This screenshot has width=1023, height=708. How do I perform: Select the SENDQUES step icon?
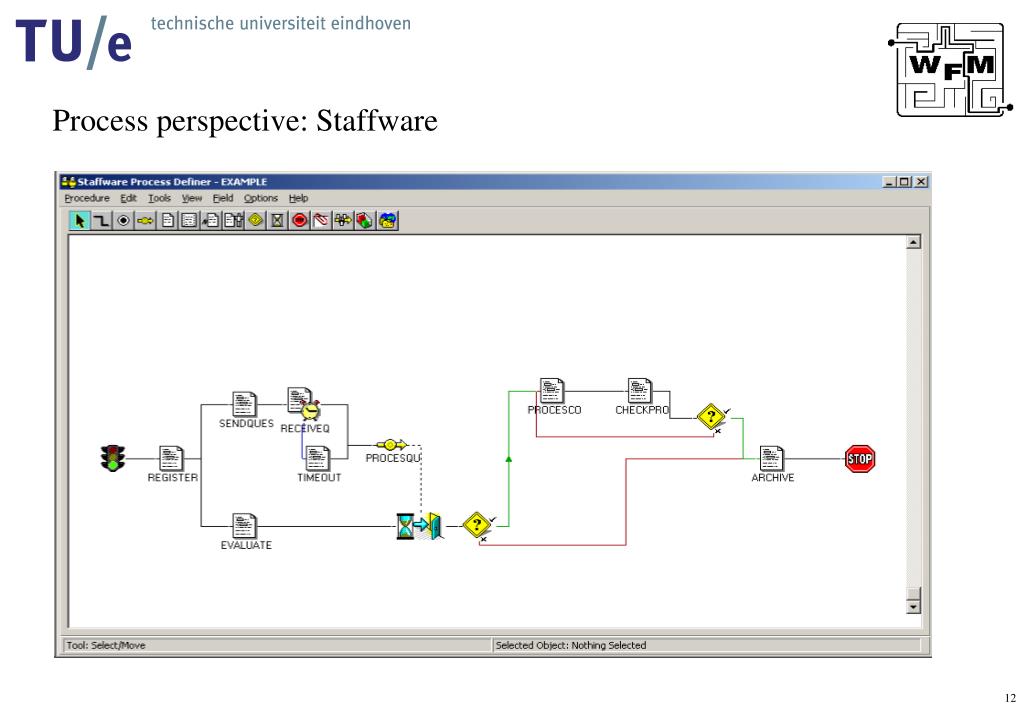pyautogui.click(x=244, y=404)
